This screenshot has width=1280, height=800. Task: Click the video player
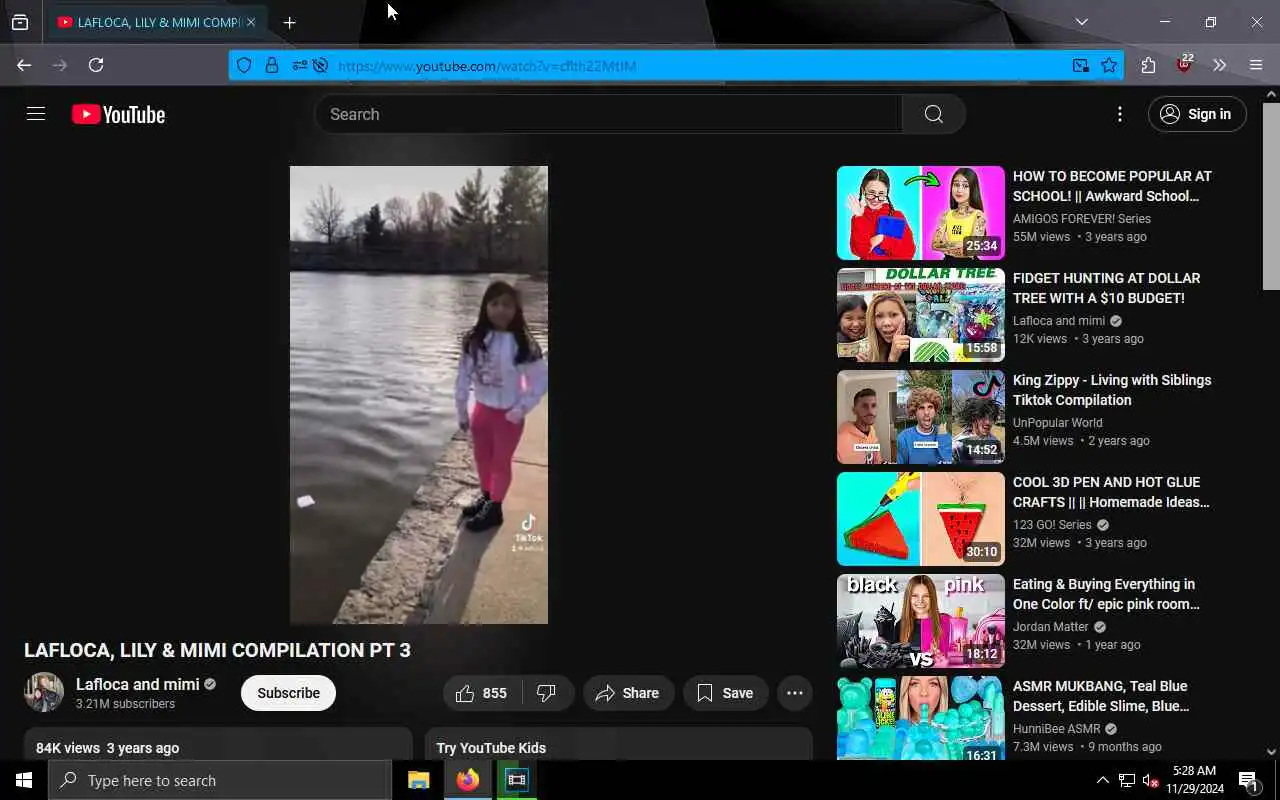(419, 395)
